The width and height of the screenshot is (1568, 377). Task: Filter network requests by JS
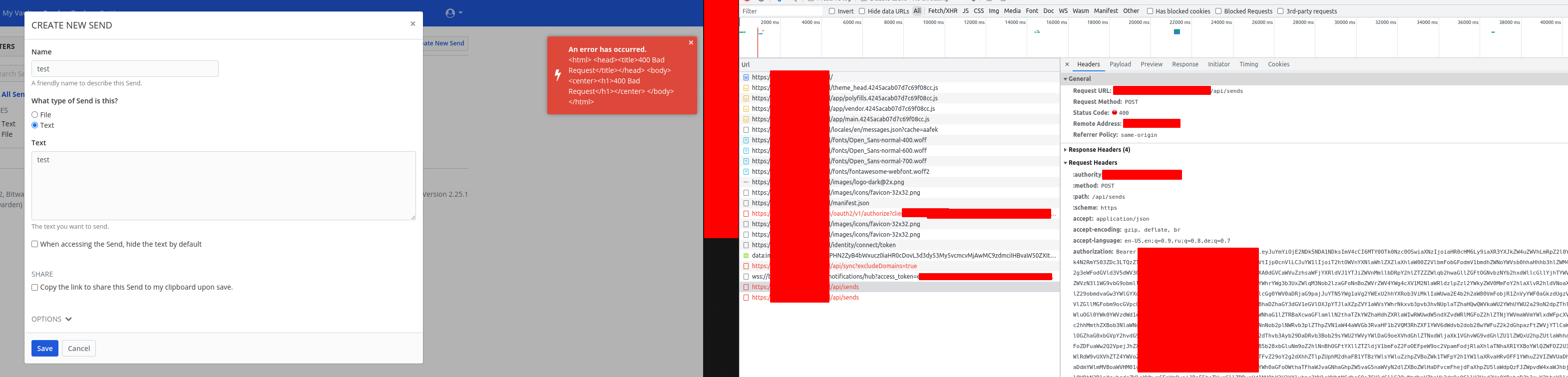[965, 11]
